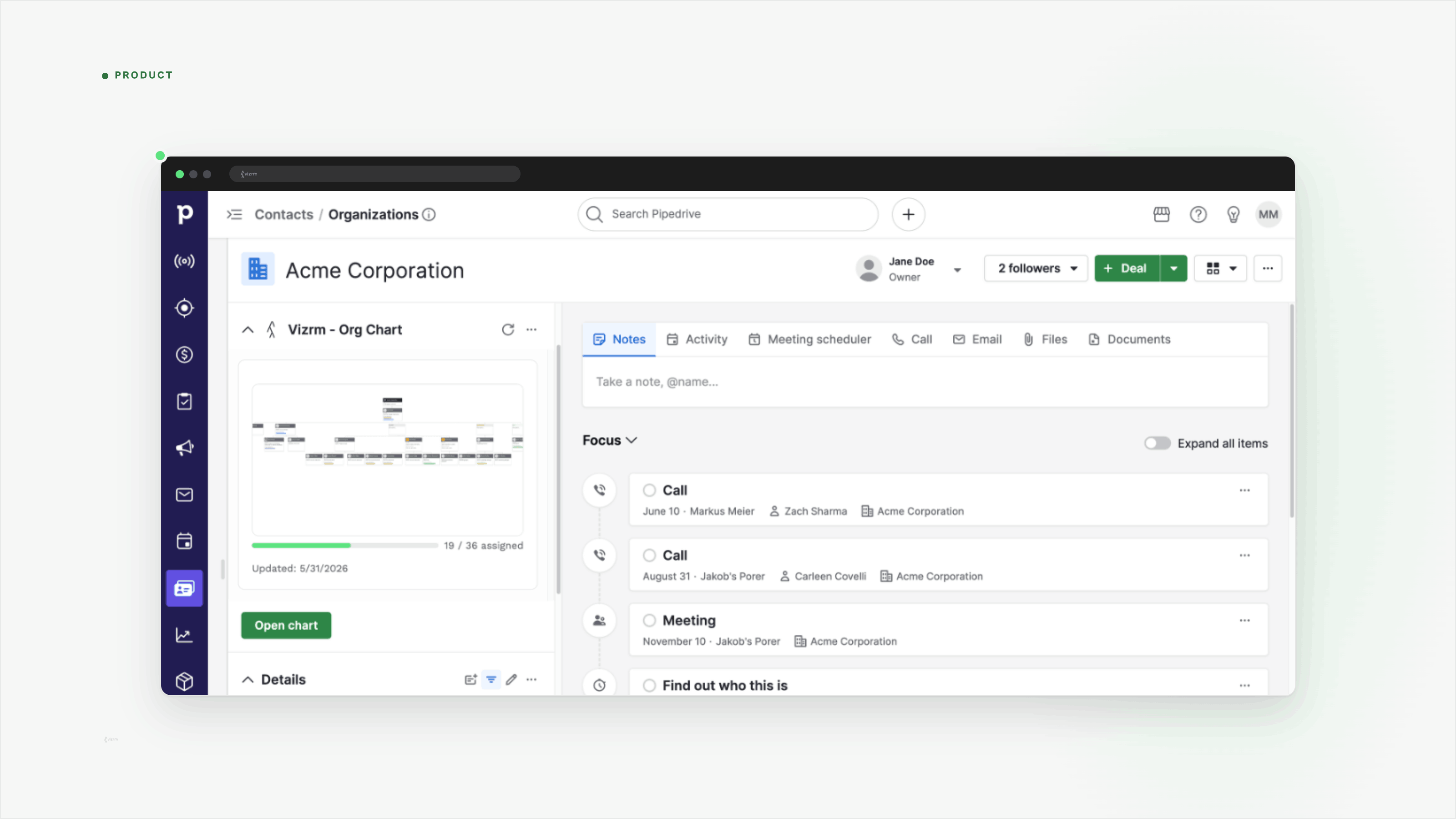The width and height of the screenshot is (1456, 819).
Task: Open Details section more options
Action: [x=531, y=679]
